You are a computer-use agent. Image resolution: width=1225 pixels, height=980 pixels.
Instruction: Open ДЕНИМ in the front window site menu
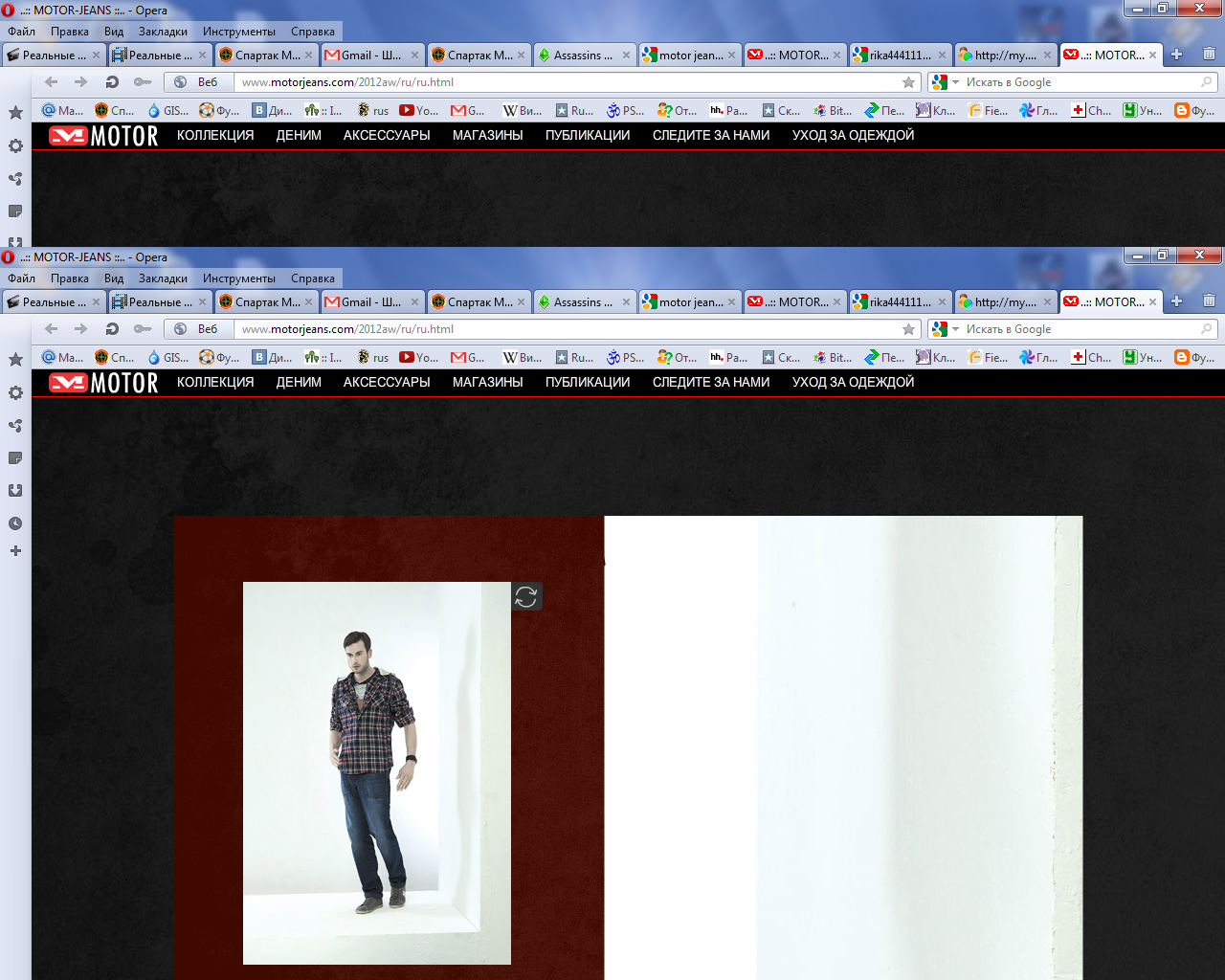click(299, 382)
